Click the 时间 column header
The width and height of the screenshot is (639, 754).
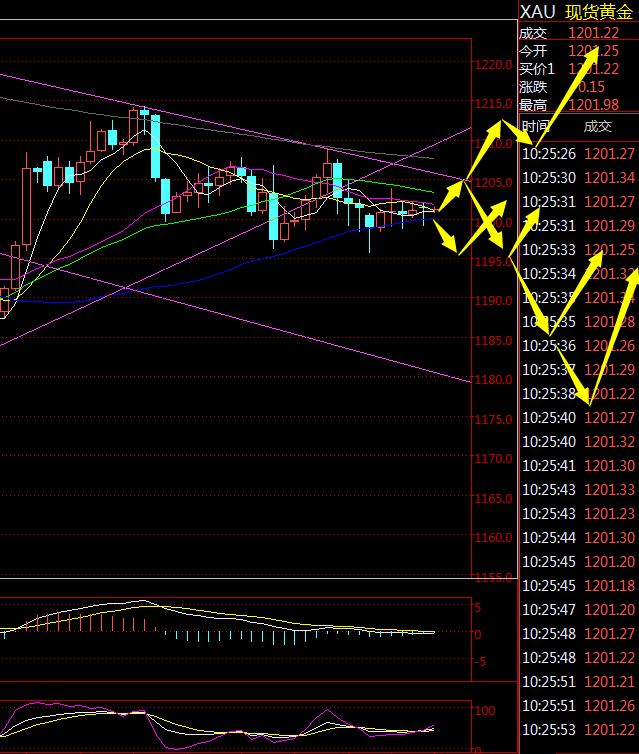click(x=535, y=126)
